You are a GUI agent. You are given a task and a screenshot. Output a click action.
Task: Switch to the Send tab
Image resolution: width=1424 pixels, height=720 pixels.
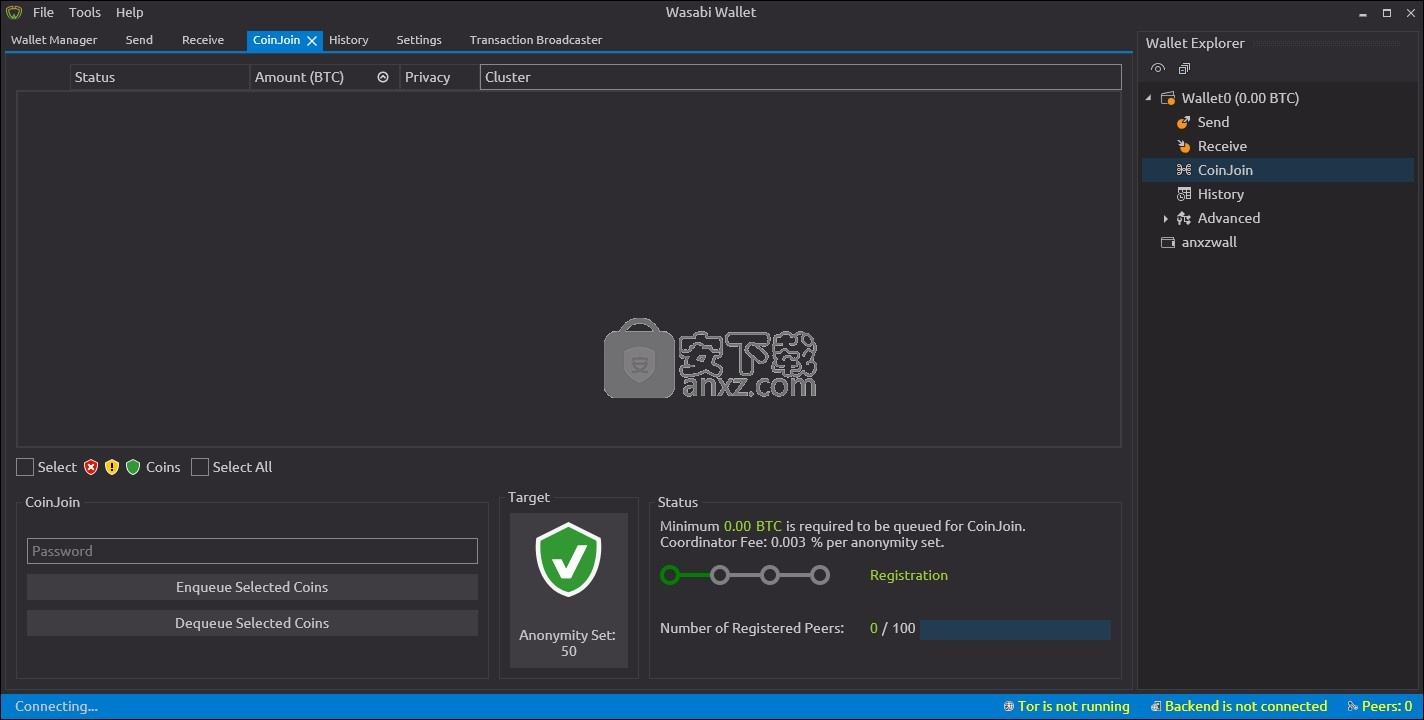pos(140,40)
